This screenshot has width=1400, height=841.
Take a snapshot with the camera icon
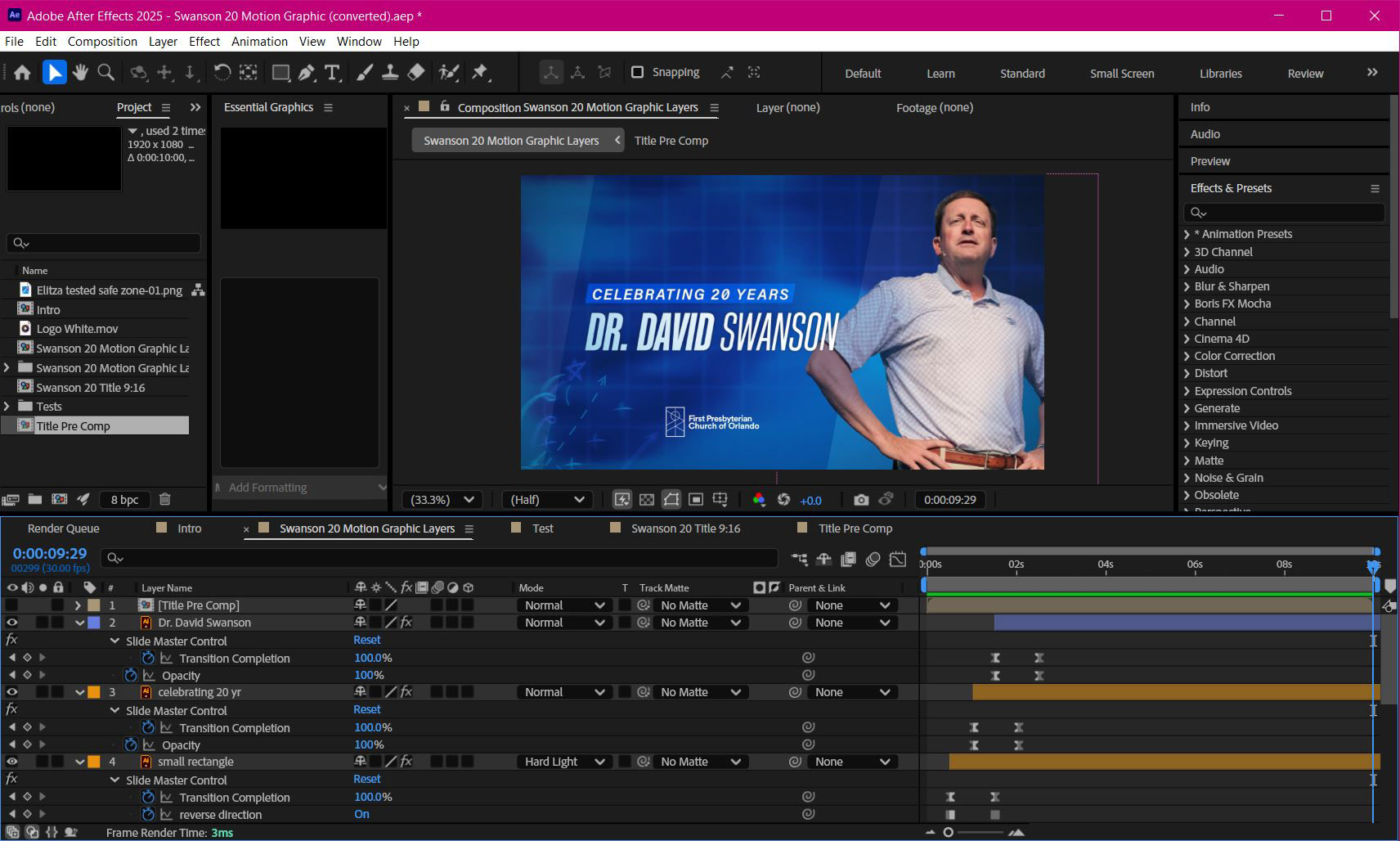click(x=861, y=499)
